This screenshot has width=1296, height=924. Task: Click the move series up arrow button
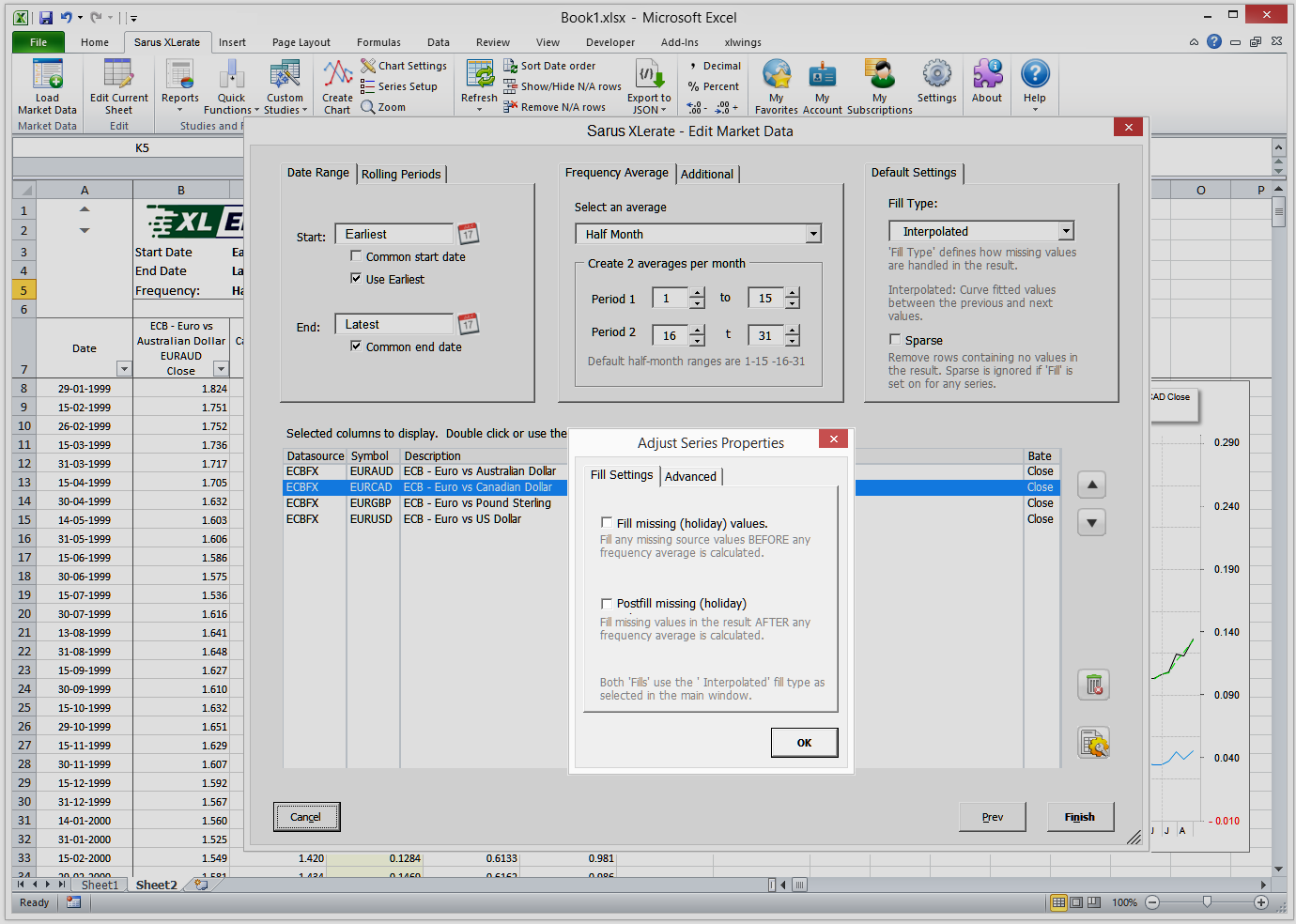1091,485
